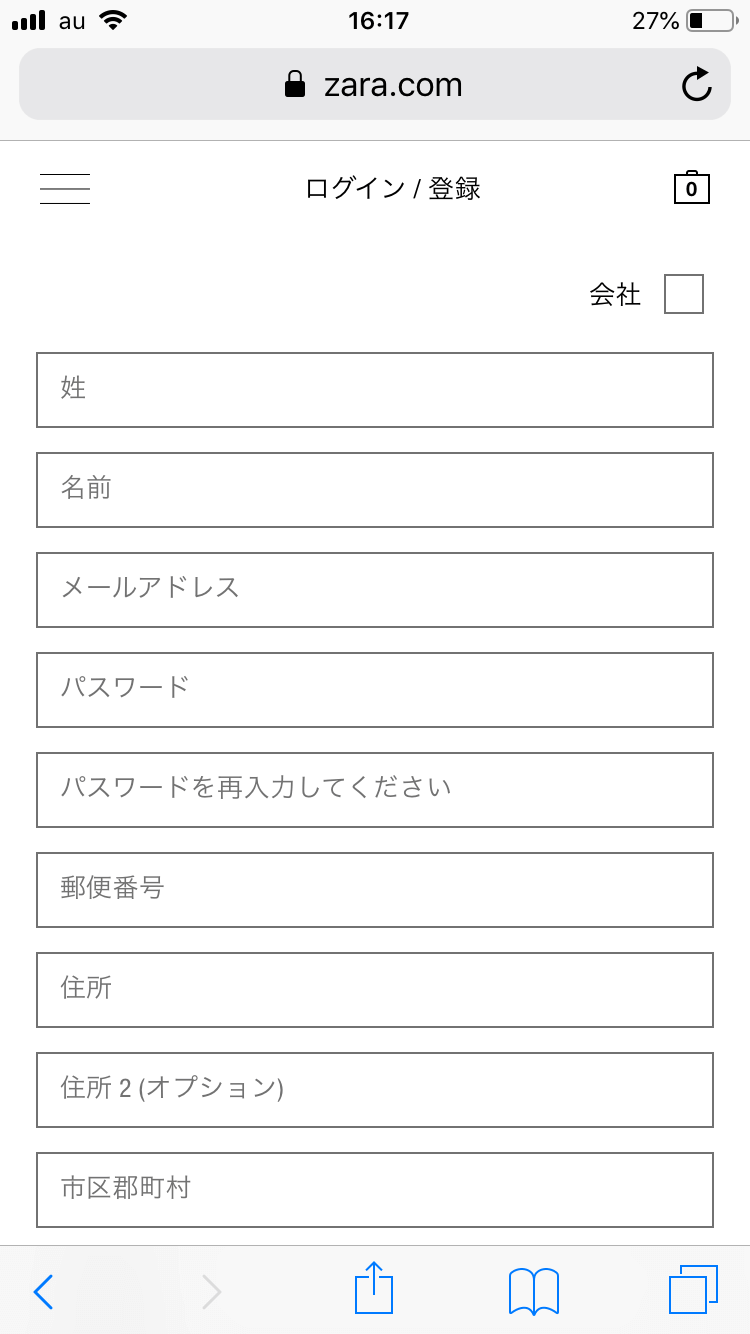Screen dimensions: 750x1334
Task: Focus the 市区郡町村 field
Action: 375,1190
